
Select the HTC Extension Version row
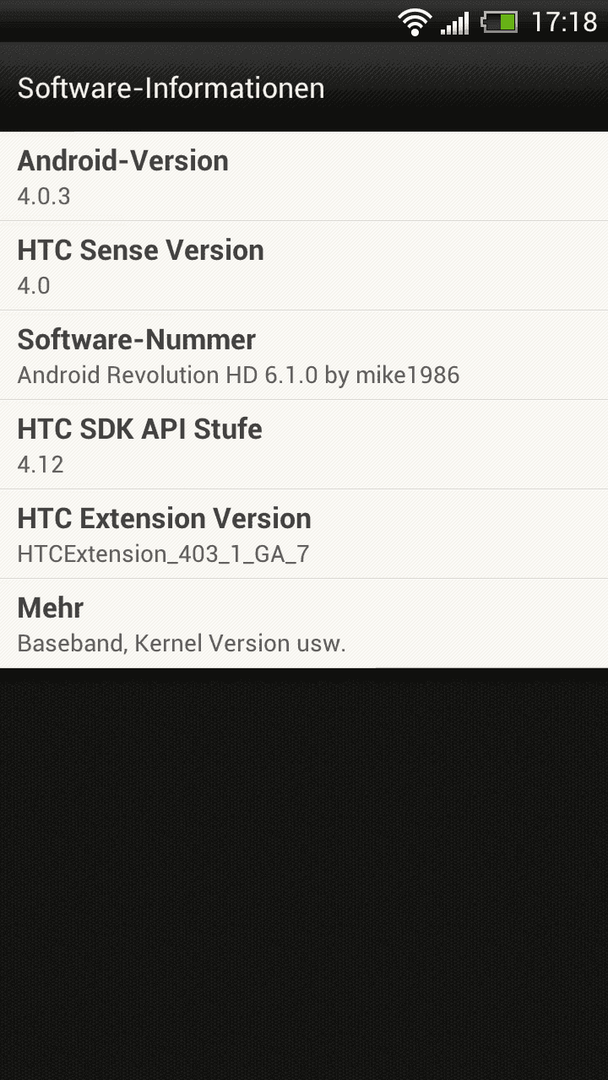(304, 534)
